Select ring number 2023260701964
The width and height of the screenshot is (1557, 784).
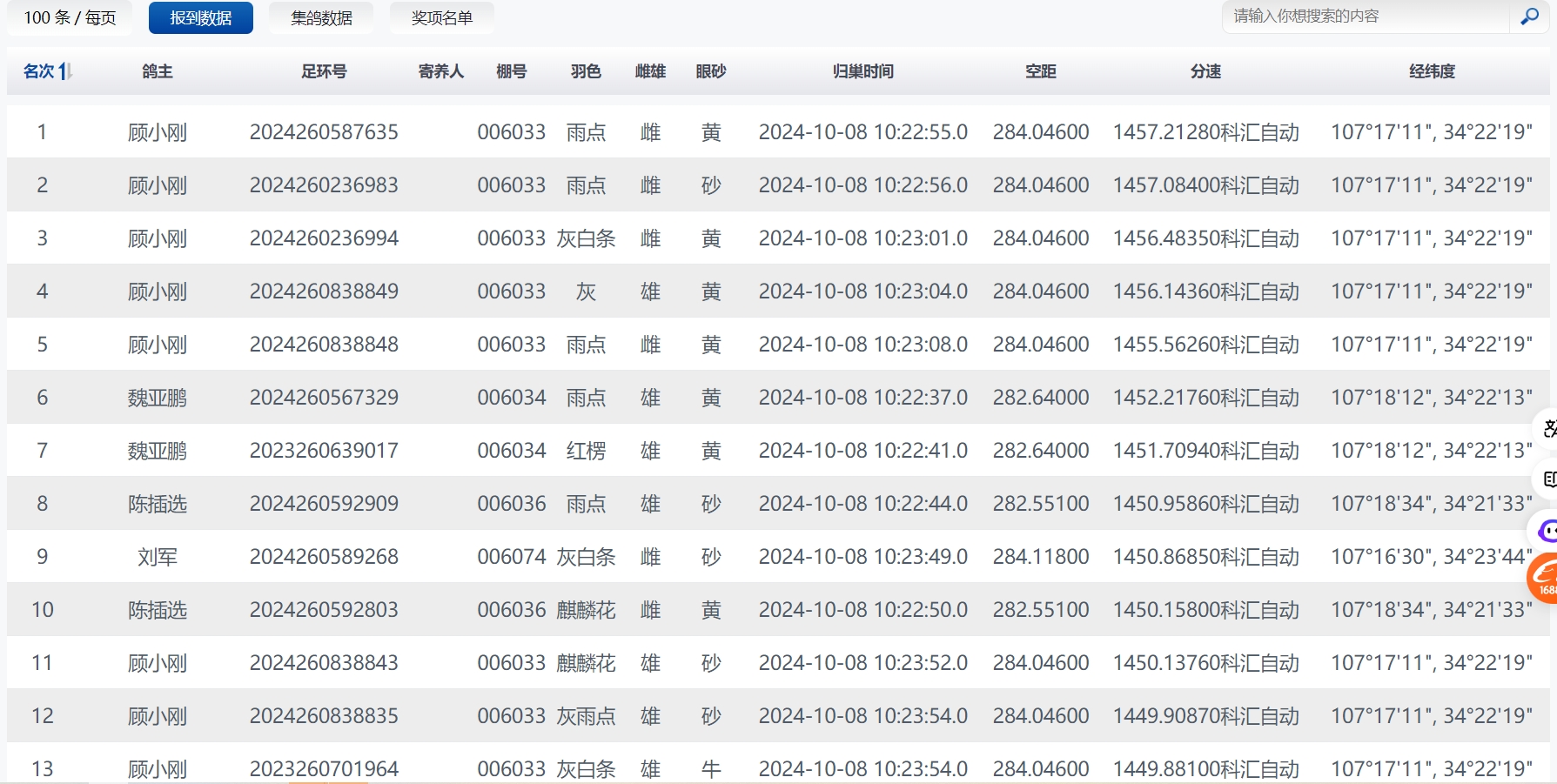click(x=324, y=769)
